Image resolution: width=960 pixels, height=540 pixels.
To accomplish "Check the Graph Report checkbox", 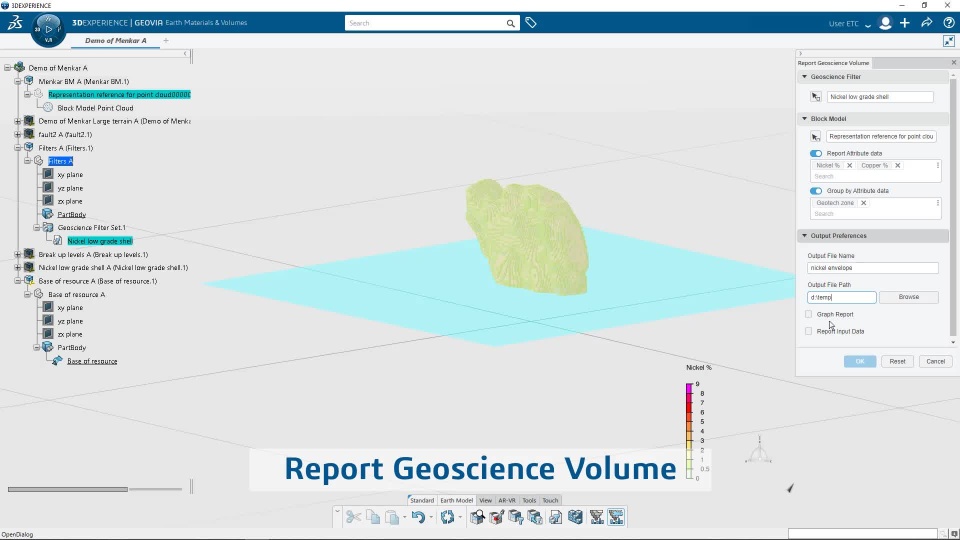I will 809,314.
